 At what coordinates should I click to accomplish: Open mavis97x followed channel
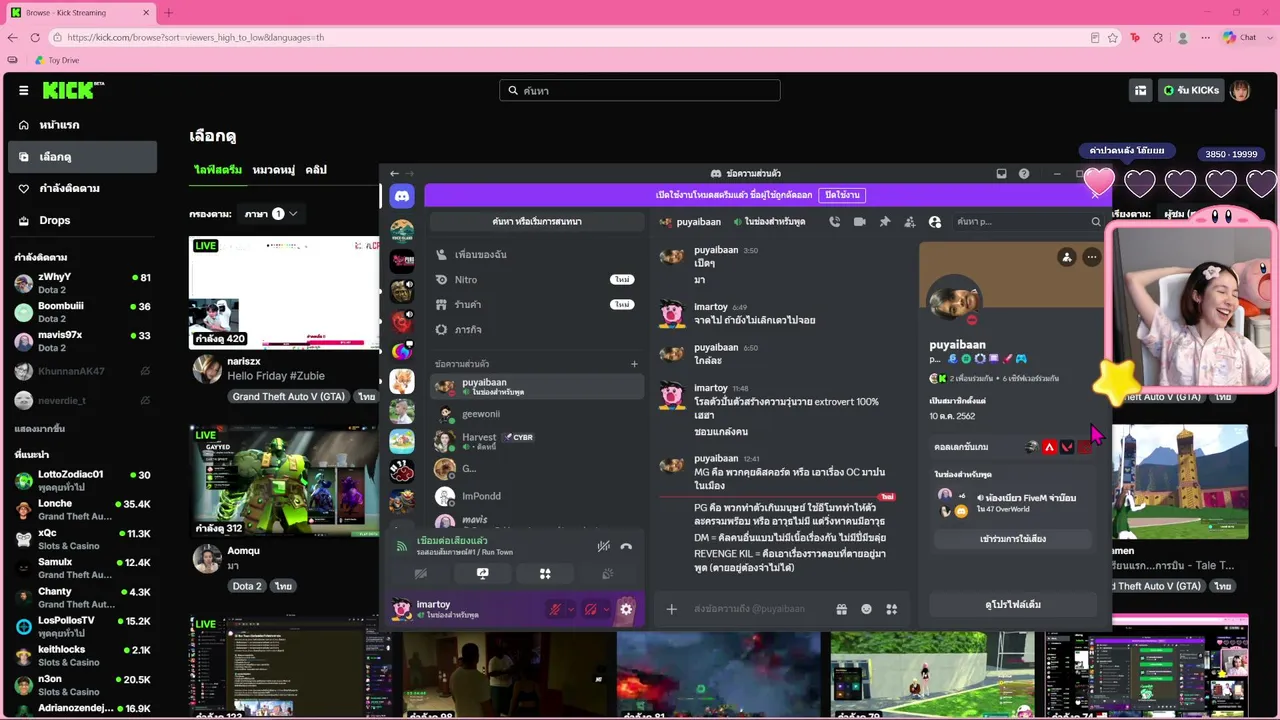click(82, 341)
